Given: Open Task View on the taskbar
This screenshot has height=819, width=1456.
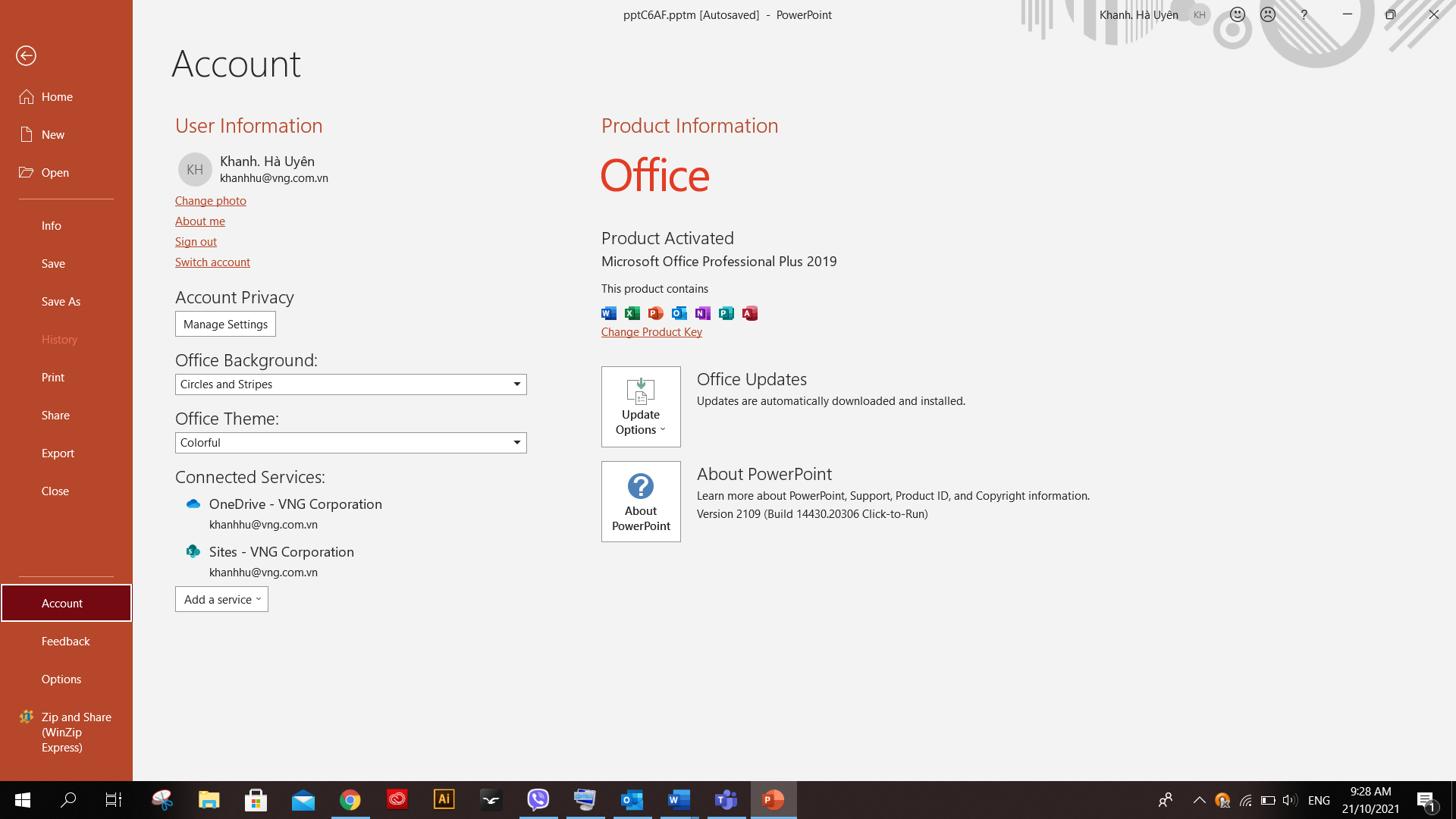Looking at the screenshot, I should pos(114,800).
